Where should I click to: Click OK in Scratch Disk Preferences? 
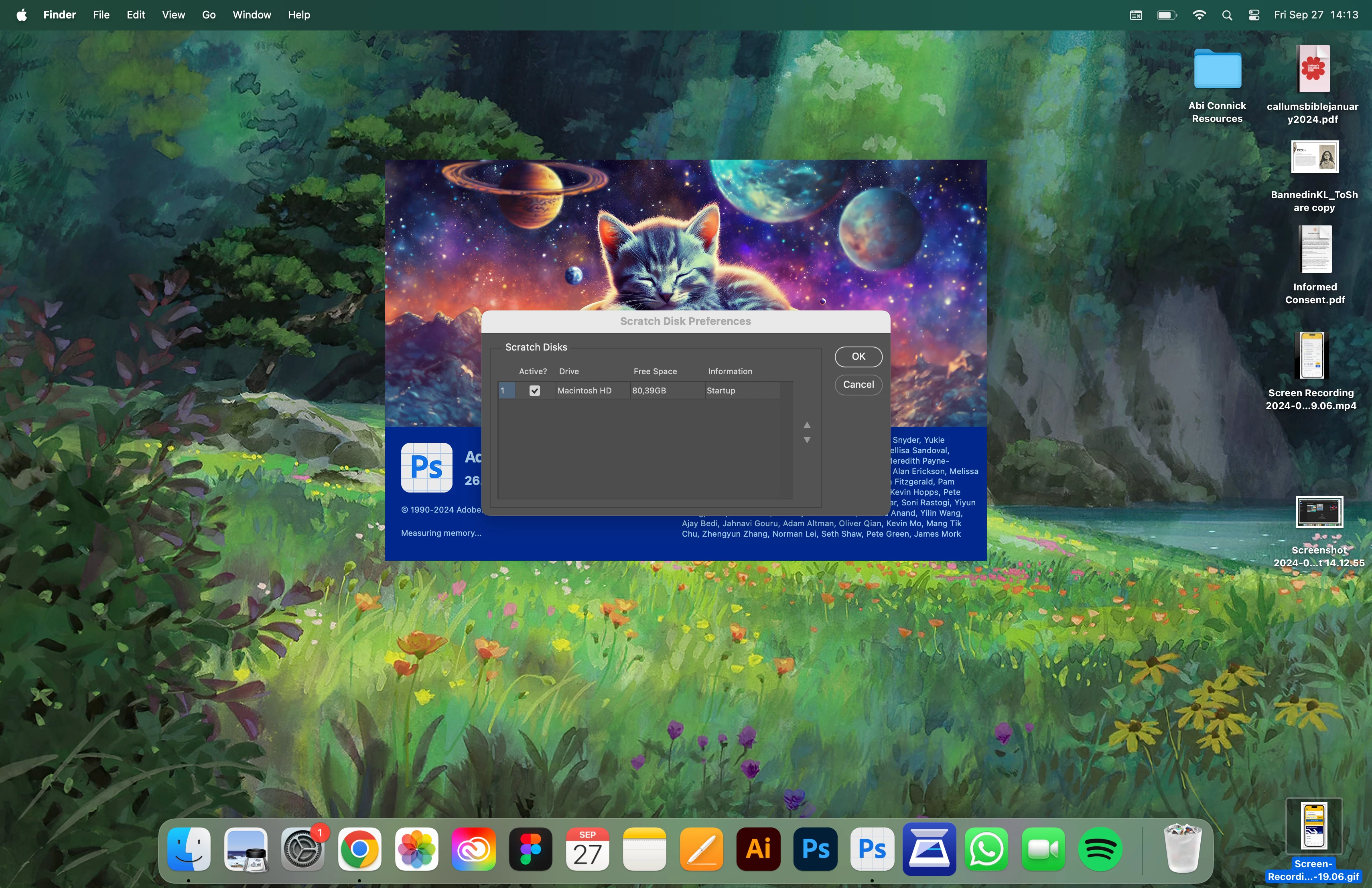(x=858, y=357)
